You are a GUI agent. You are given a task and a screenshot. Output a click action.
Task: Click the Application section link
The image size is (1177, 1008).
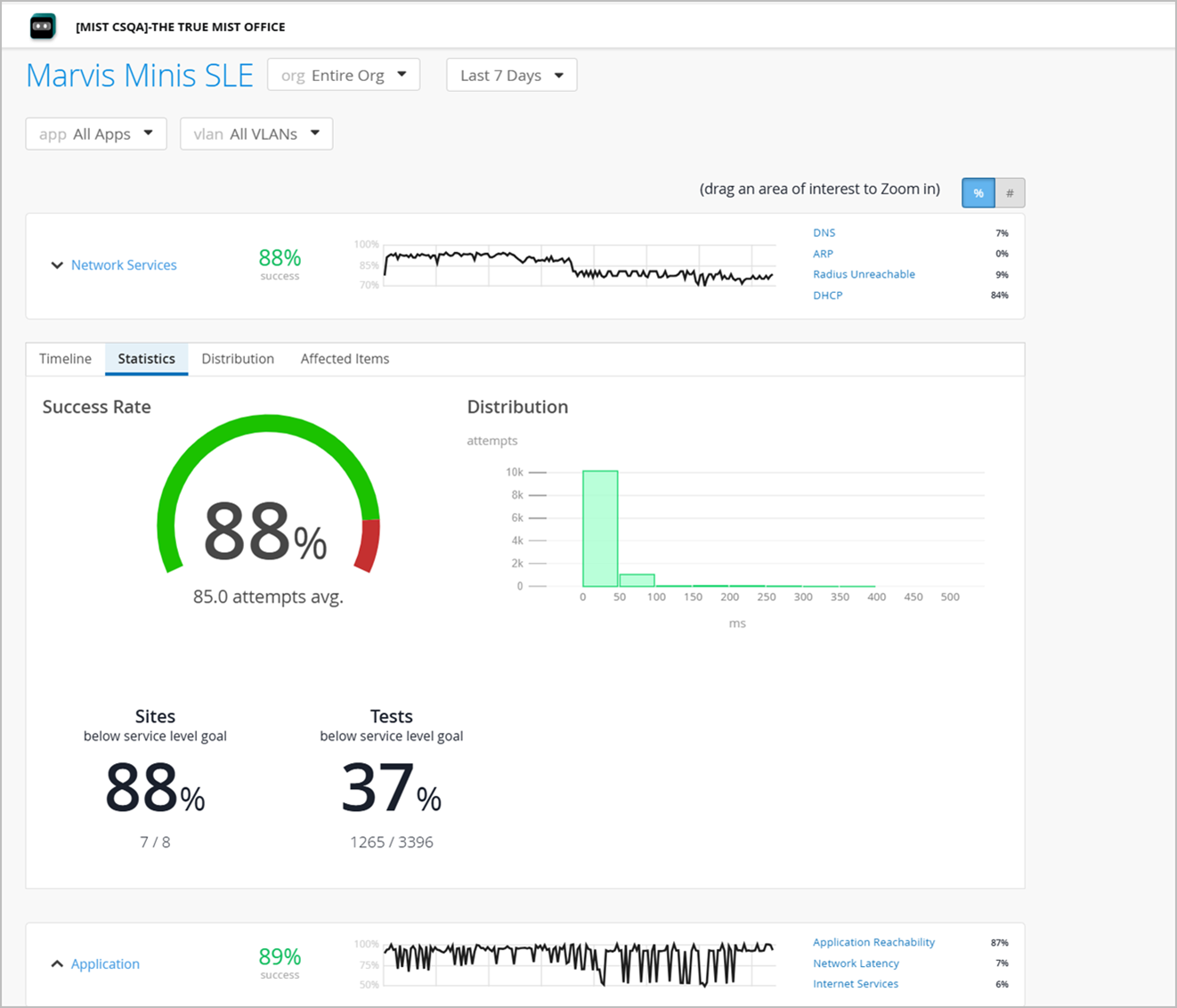pos(105,964)
